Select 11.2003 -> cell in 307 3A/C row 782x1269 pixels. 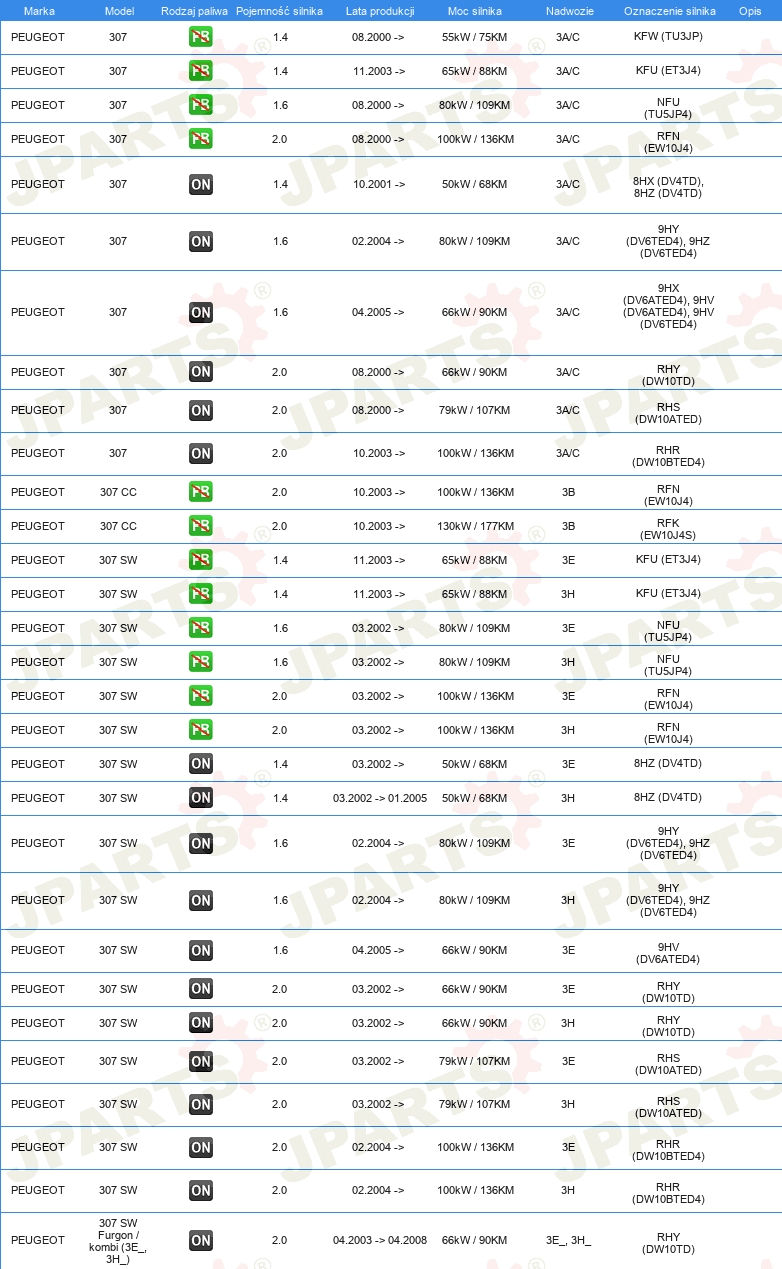(x=378, y=71)
